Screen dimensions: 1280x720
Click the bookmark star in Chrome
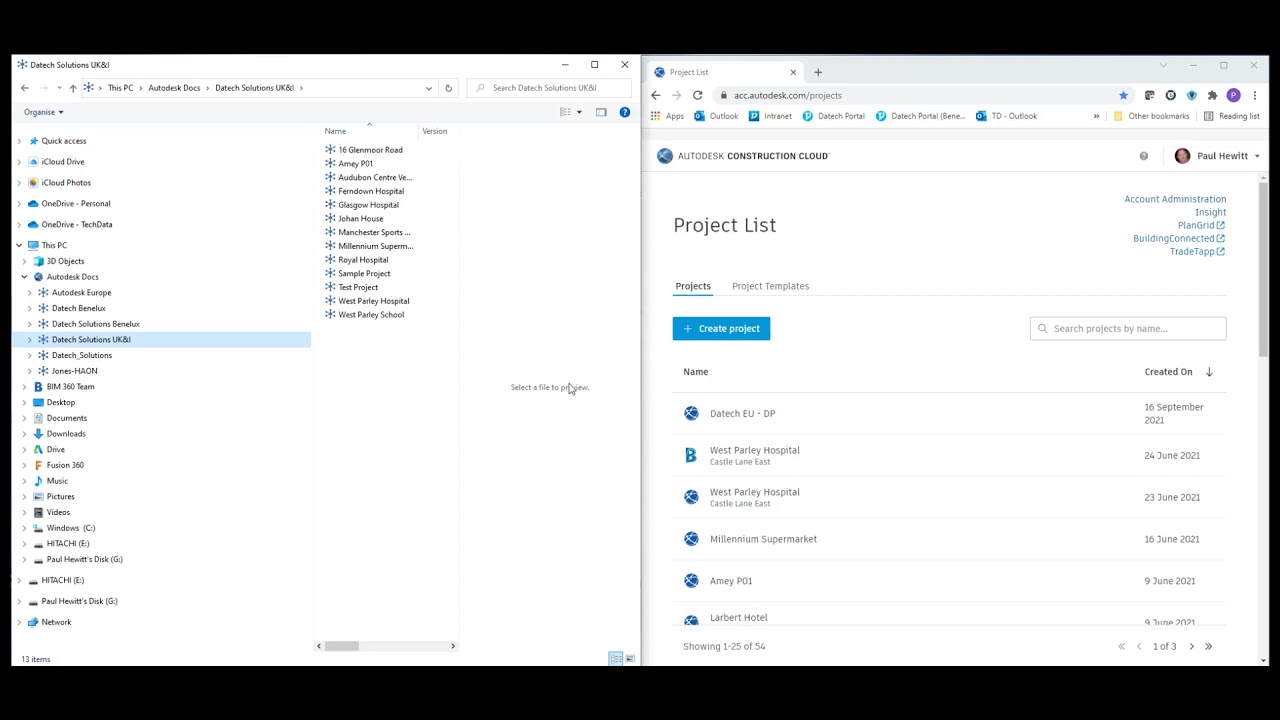1123,95
